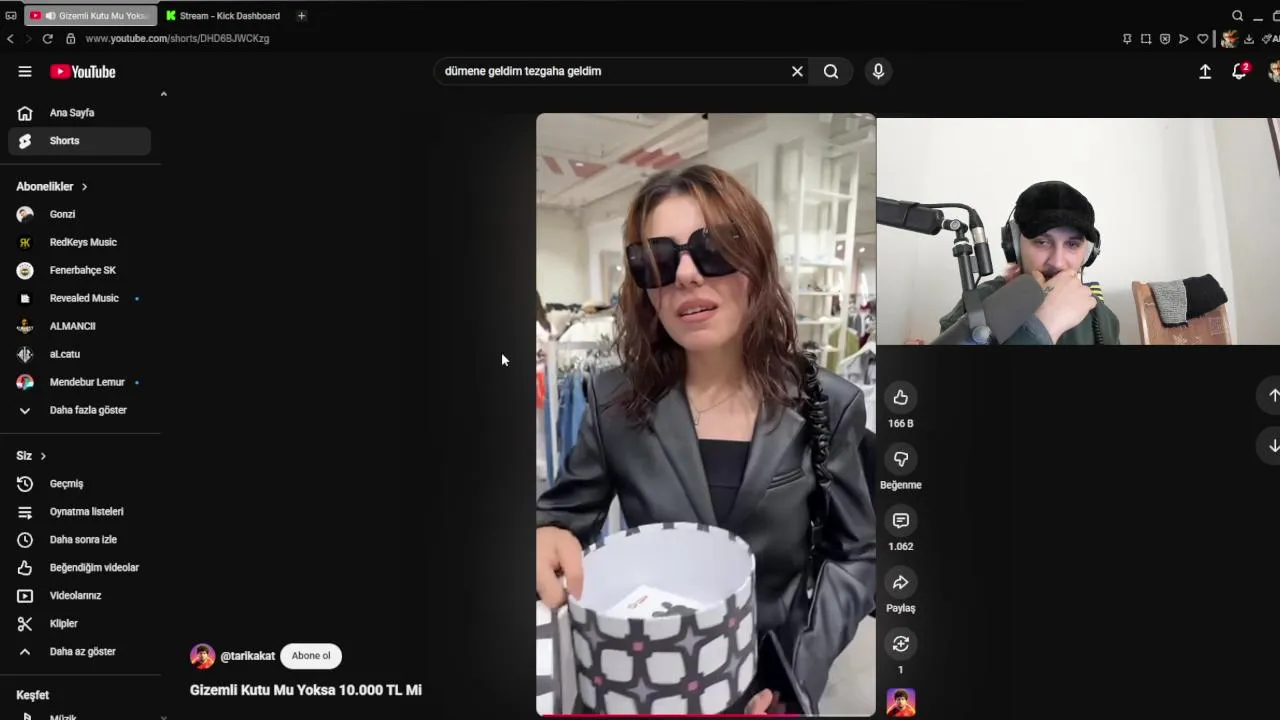Open the notifications bell
The height and width of the screenshot is (720, 1280).
coord(1239,71)
